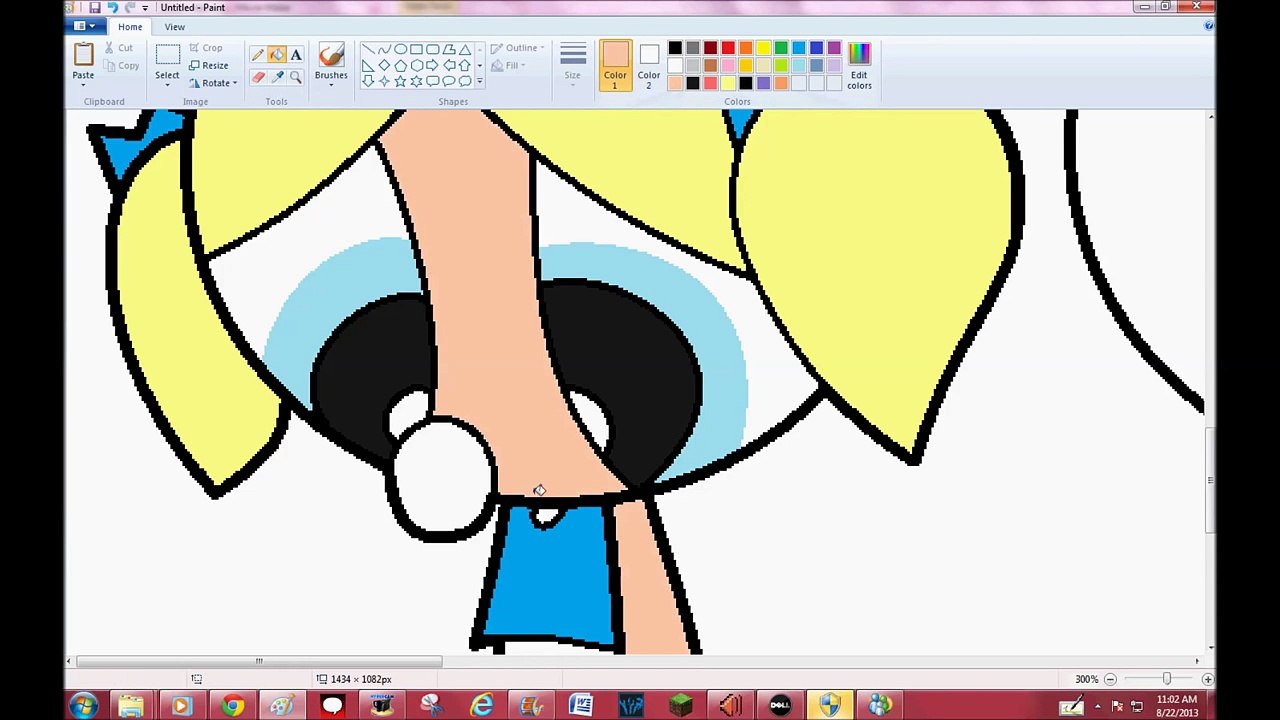This screenshot has width=1280, height=720.
Task: Pick the green color swatch
Action: [x=781, y=48]
